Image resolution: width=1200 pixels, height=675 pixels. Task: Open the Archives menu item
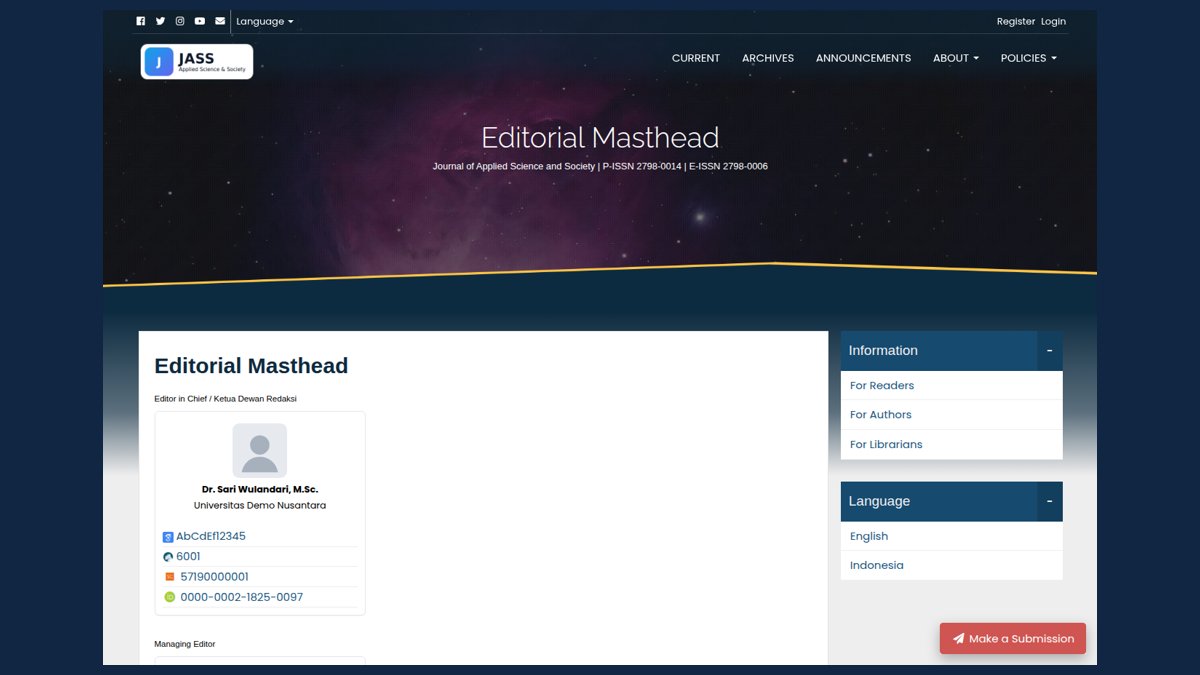[768, 58]
